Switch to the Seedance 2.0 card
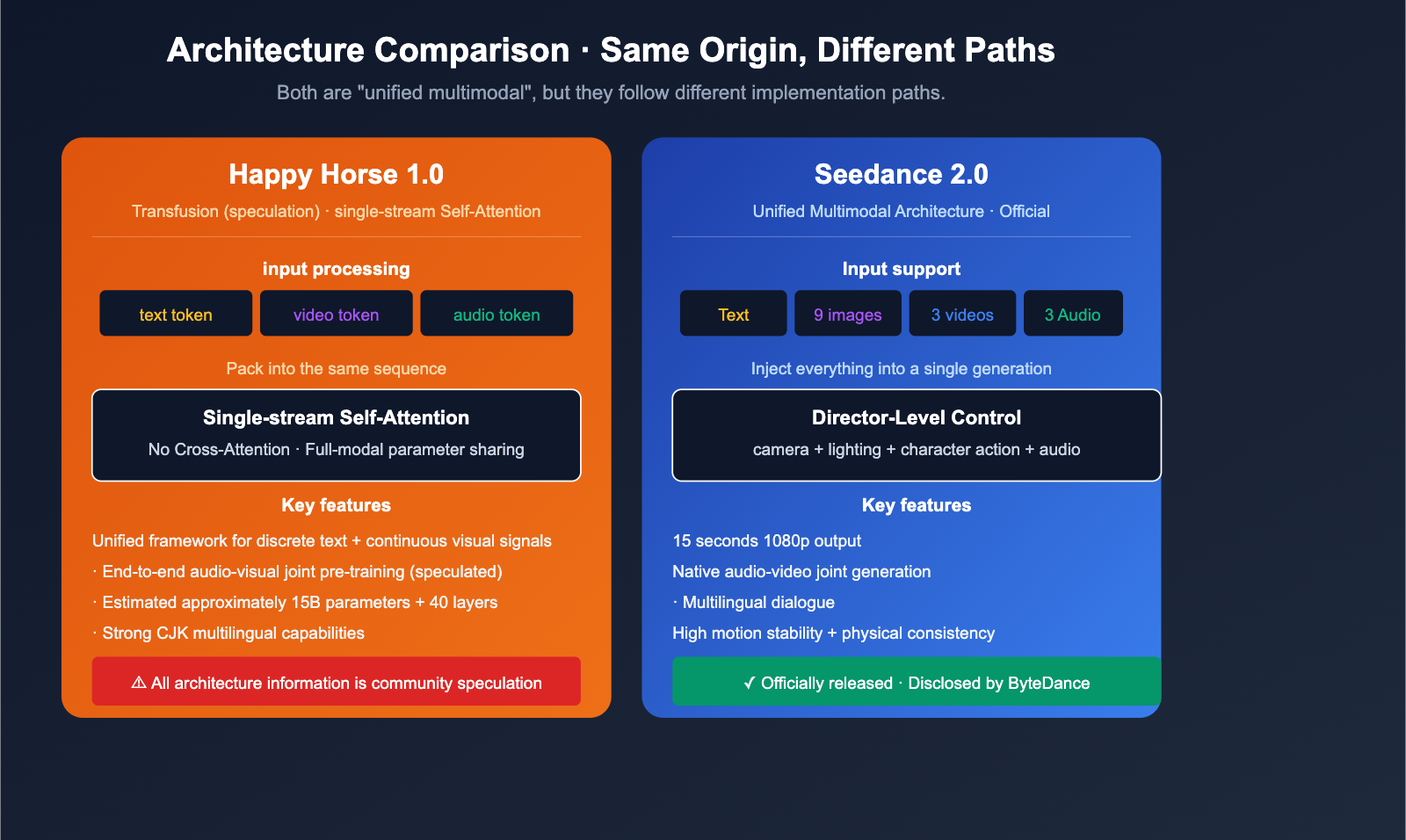Image resolution: width=1406 pixels, height=840 pixels. (x=902, y=174)
